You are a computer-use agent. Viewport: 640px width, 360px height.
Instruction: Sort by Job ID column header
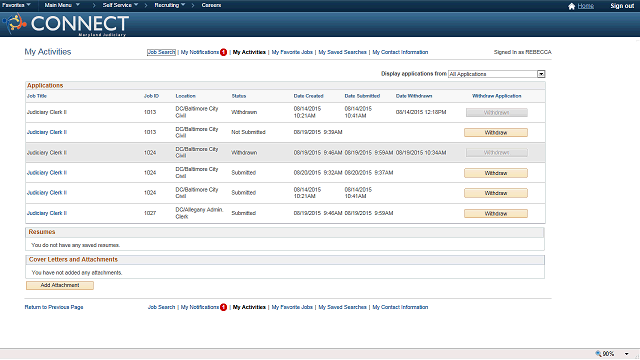[x=151, y=96]
